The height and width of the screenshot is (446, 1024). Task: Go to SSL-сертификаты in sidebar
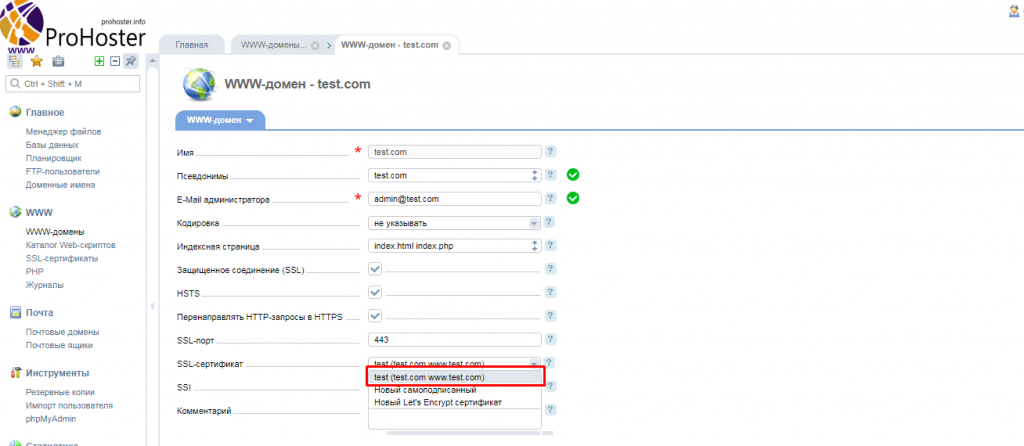(x=62, y=258)
